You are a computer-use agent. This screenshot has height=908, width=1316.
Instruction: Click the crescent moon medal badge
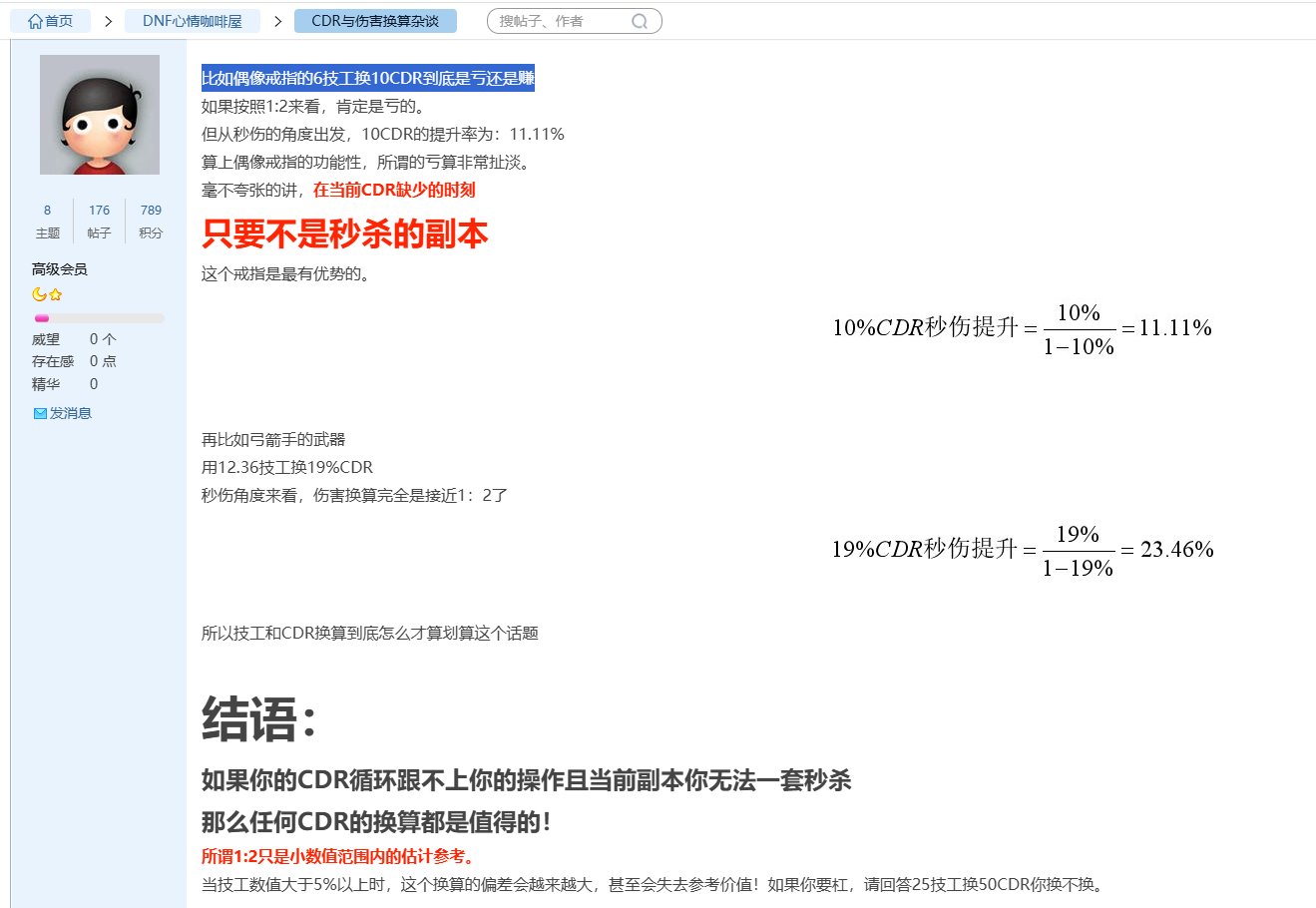click(38, 294)
